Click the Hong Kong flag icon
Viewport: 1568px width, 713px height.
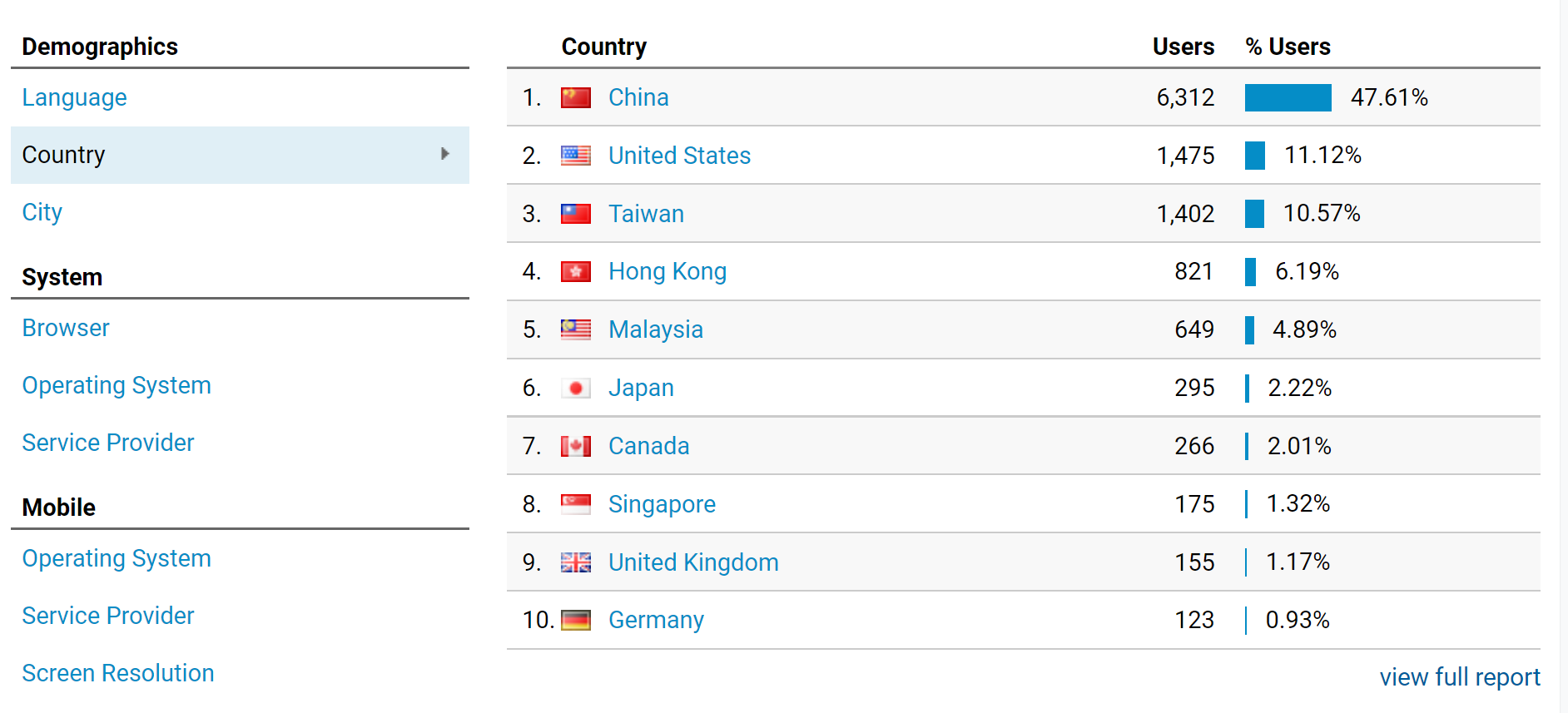point(575,272)
